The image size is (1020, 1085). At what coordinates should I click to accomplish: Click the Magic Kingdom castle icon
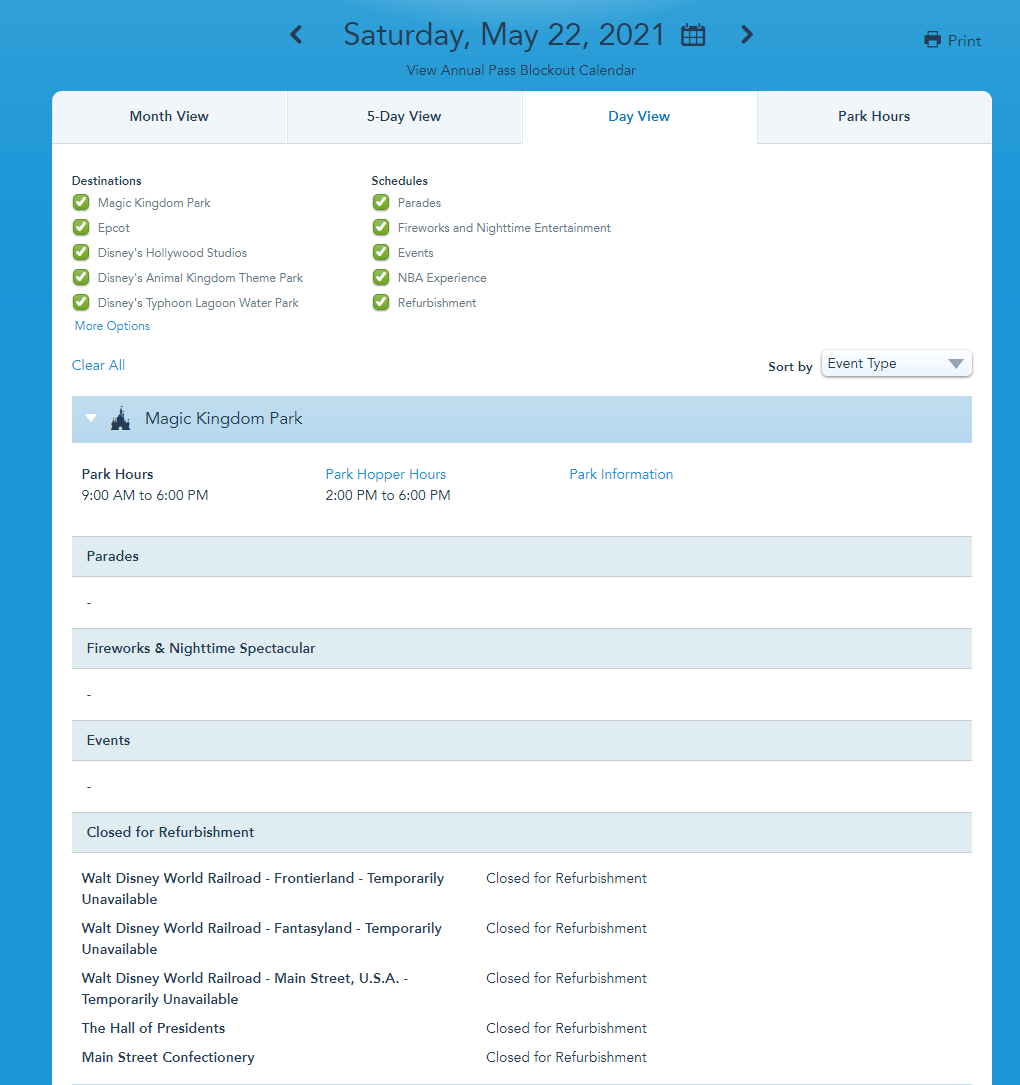pyautogui.click(x=120, y=419)
